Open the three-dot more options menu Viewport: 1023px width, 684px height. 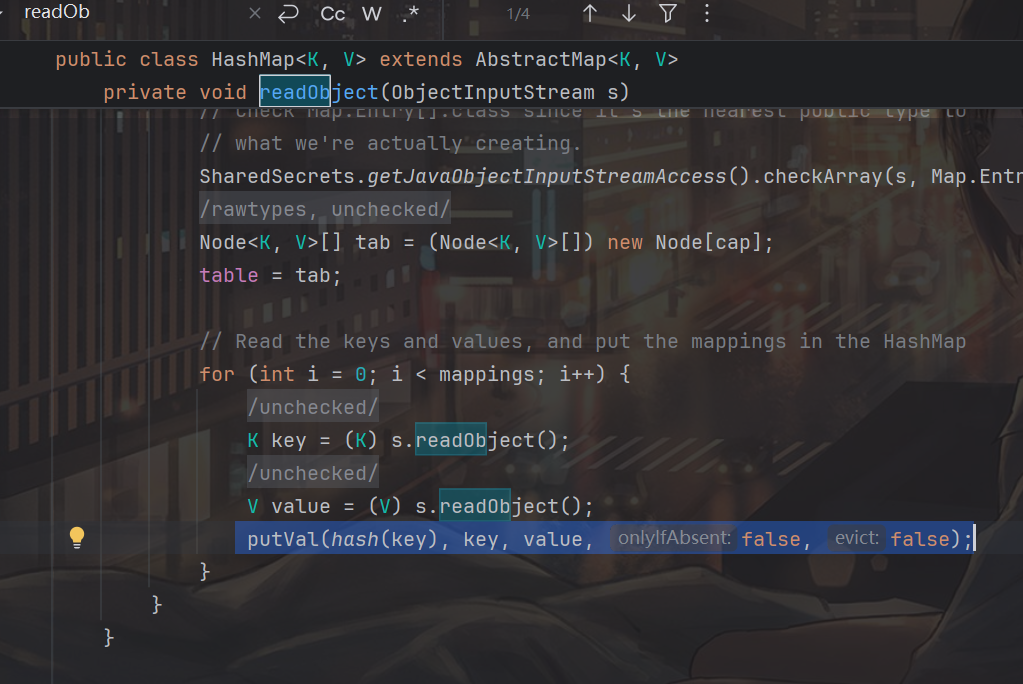707,14
